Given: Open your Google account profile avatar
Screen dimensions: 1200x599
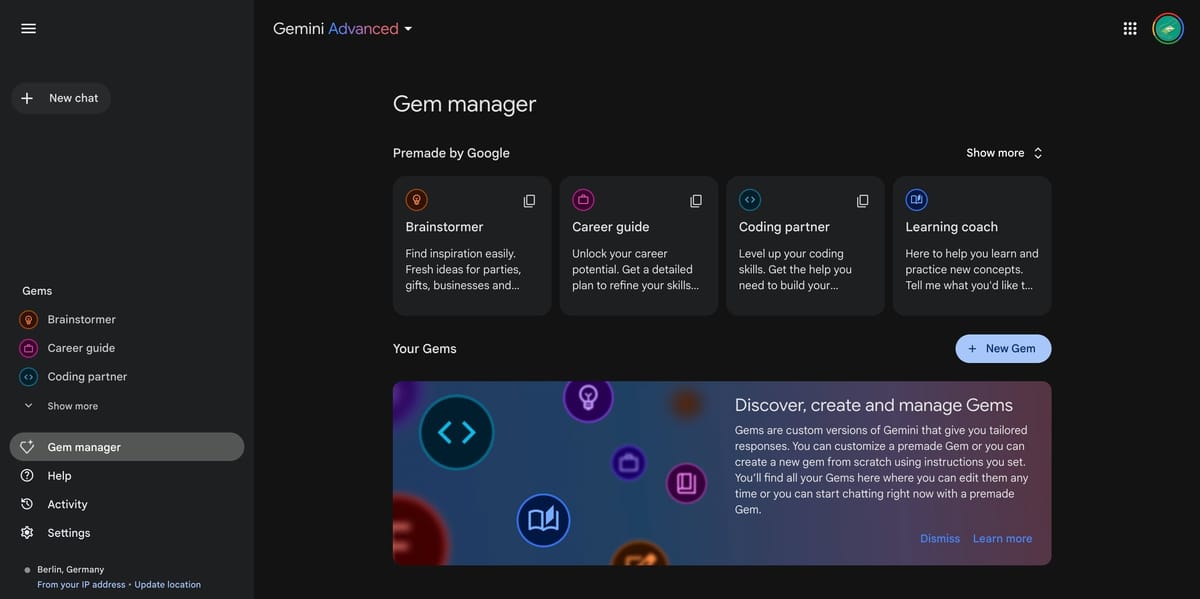Looking at the screenshot, I should pyautogui.click(x=1168, y=27).
